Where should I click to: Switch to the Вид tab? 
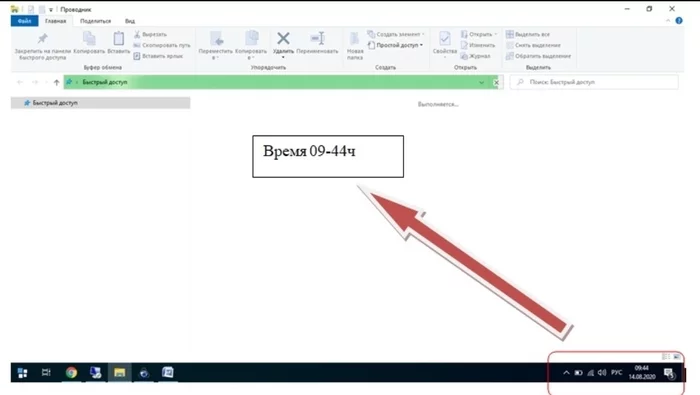[130, 21]
